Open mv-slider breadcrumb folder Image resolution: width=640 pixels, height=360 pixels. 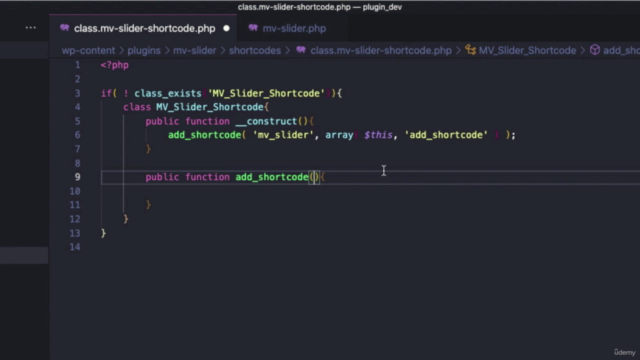coord(195,51)
